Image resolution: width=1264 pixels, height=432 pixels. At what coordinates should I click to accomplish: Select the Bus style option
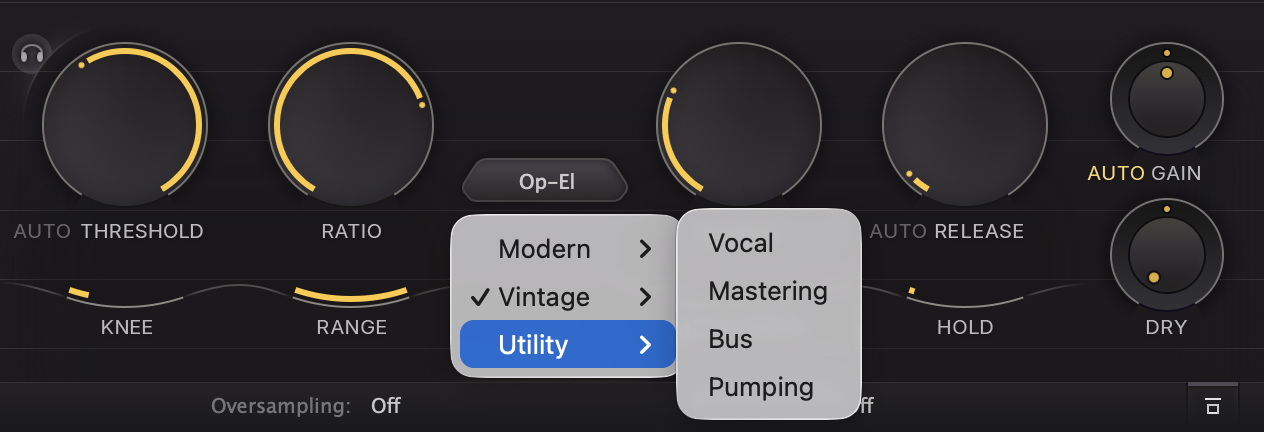pos(731,339)
